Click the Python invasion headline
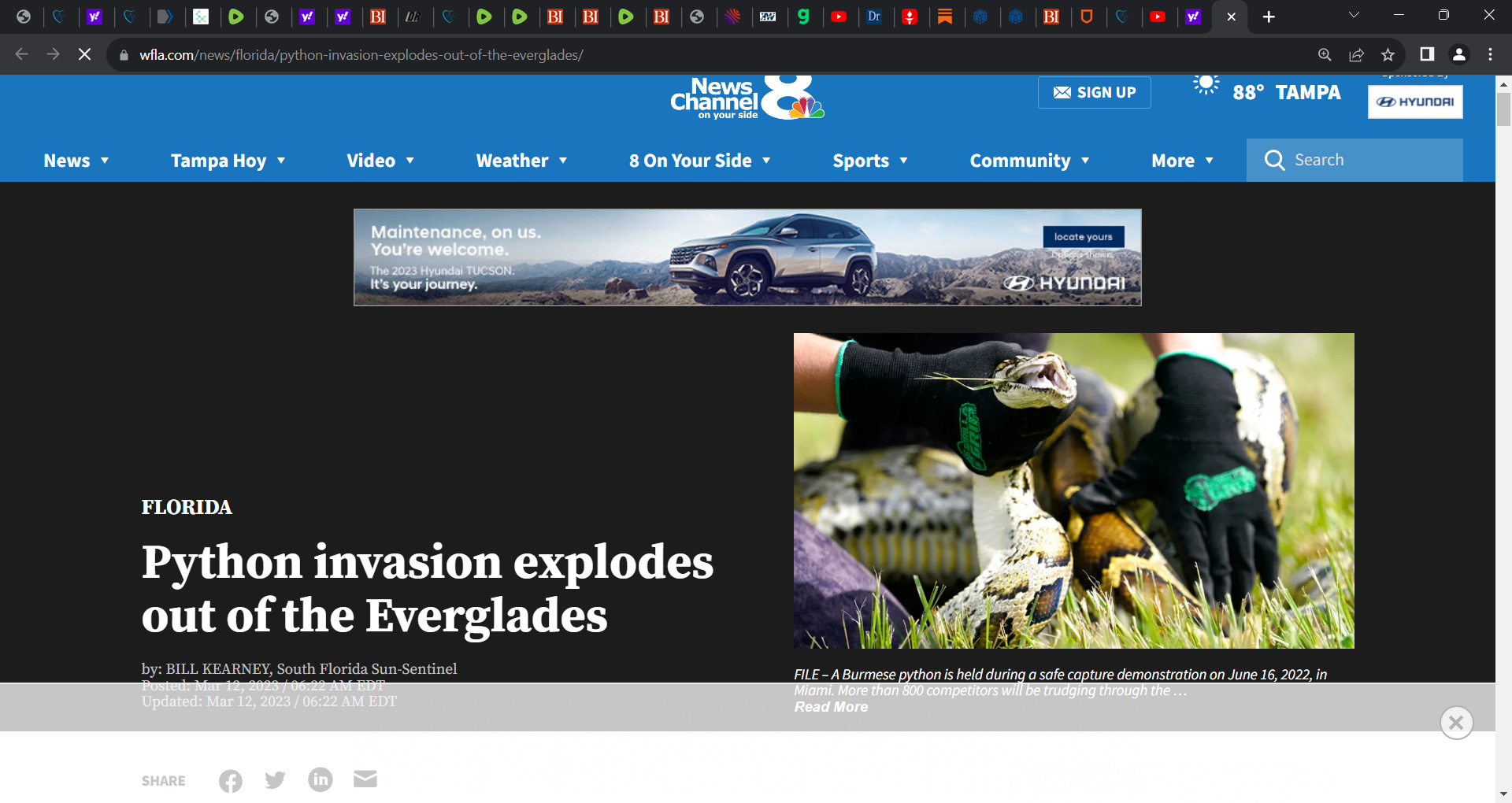This screenshot has height=803, width=1512. (x=428, y=588)
